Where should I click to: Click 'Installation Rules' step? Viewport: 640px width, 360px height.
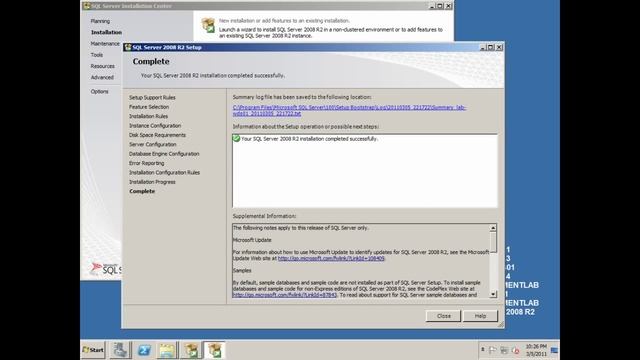tap(149, 116)
